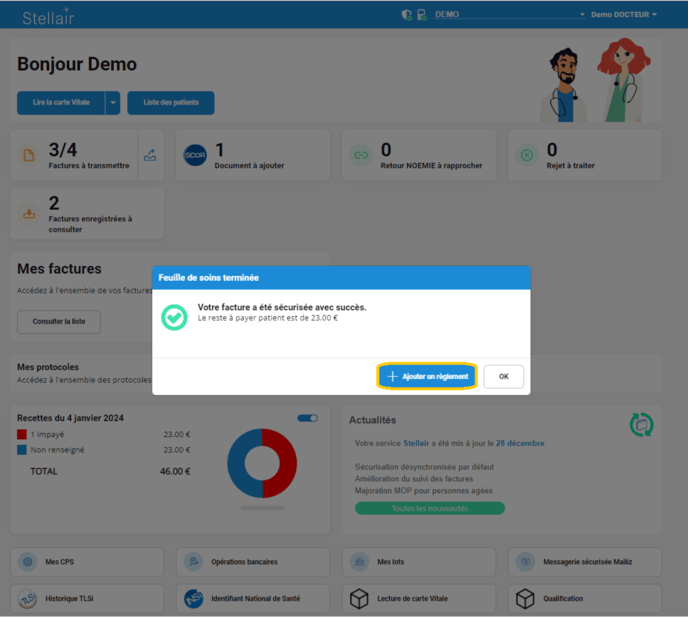
Task: Toggle the Recettes chart switch
Action: [307, 418]
